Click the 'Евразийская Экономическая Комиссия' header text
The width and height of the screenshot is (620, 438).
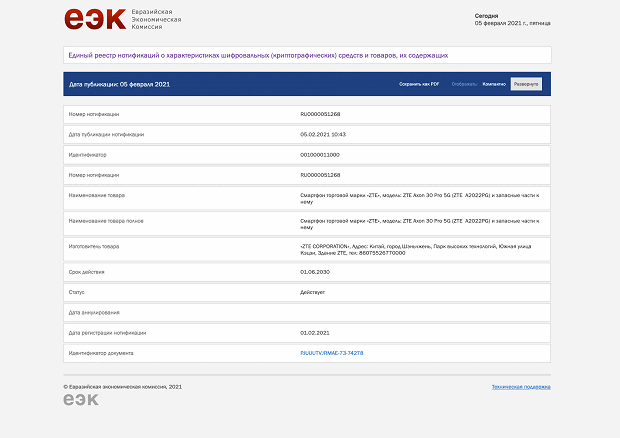pos(156,19)
